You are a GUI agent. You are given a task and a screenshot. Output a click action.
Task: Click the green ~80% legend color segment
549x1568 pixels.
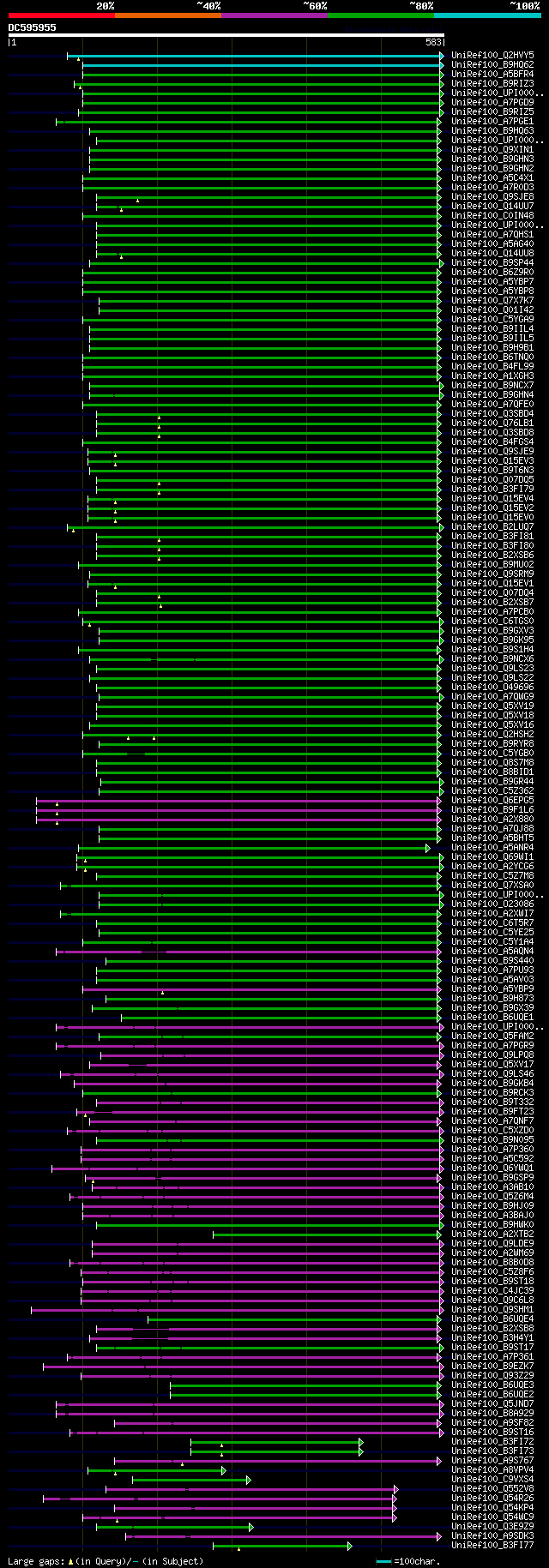381,15
